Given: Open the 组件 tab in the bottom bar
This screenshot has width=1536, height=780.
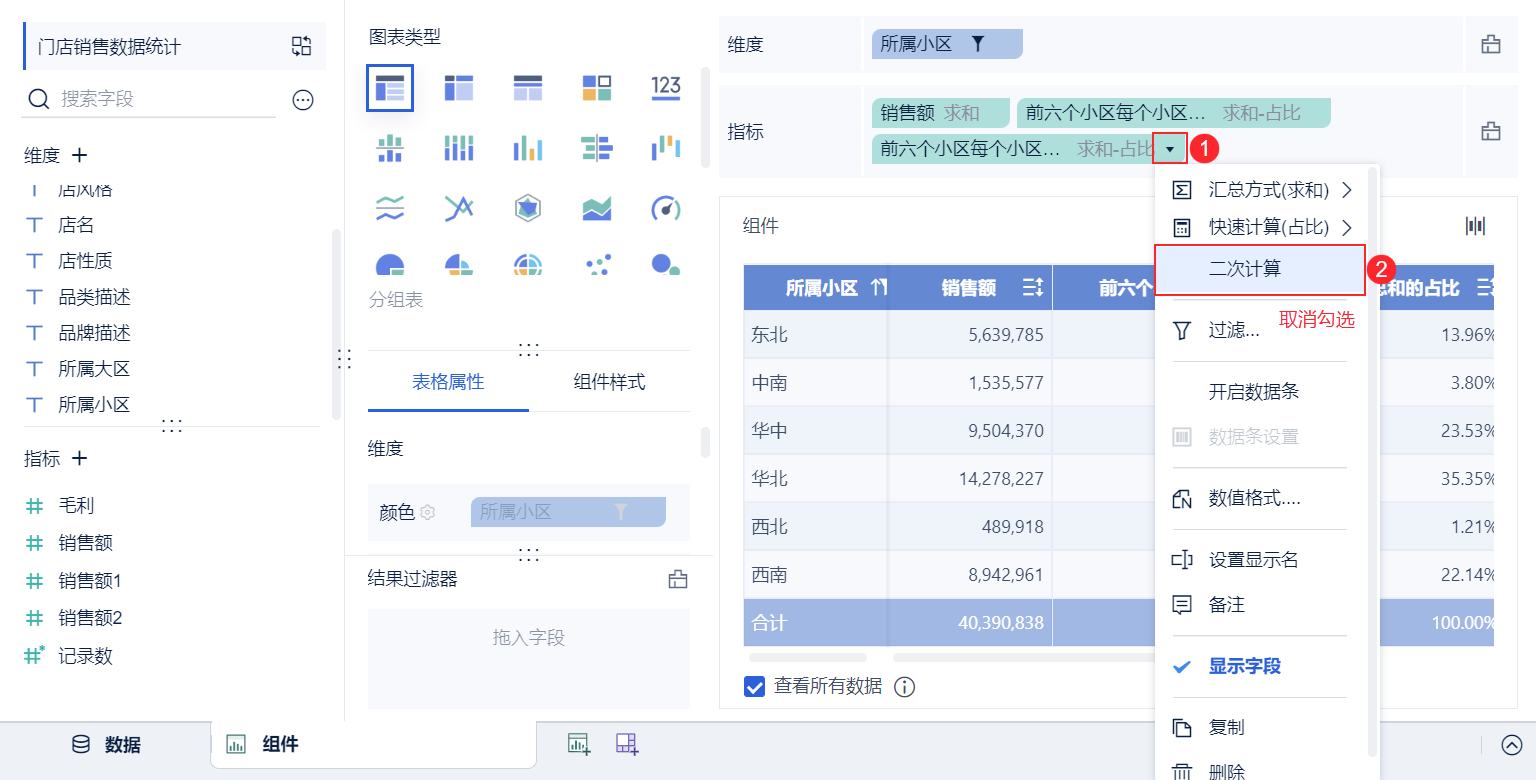Looking at the screenshot, I should (373, 744).
